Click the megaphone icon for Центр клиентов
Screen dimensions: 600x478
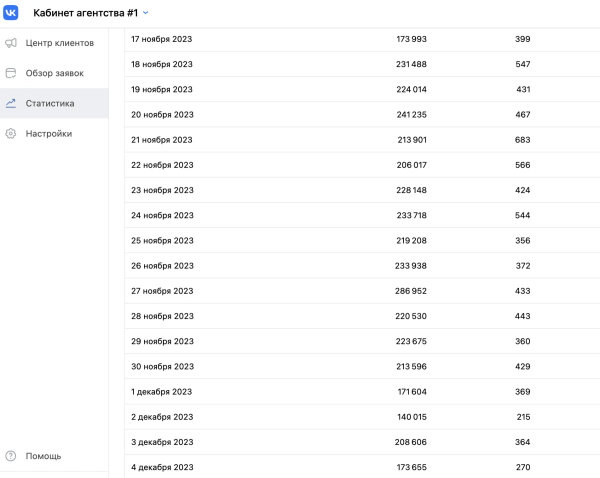pyautogui.click(x=11, y=43)
